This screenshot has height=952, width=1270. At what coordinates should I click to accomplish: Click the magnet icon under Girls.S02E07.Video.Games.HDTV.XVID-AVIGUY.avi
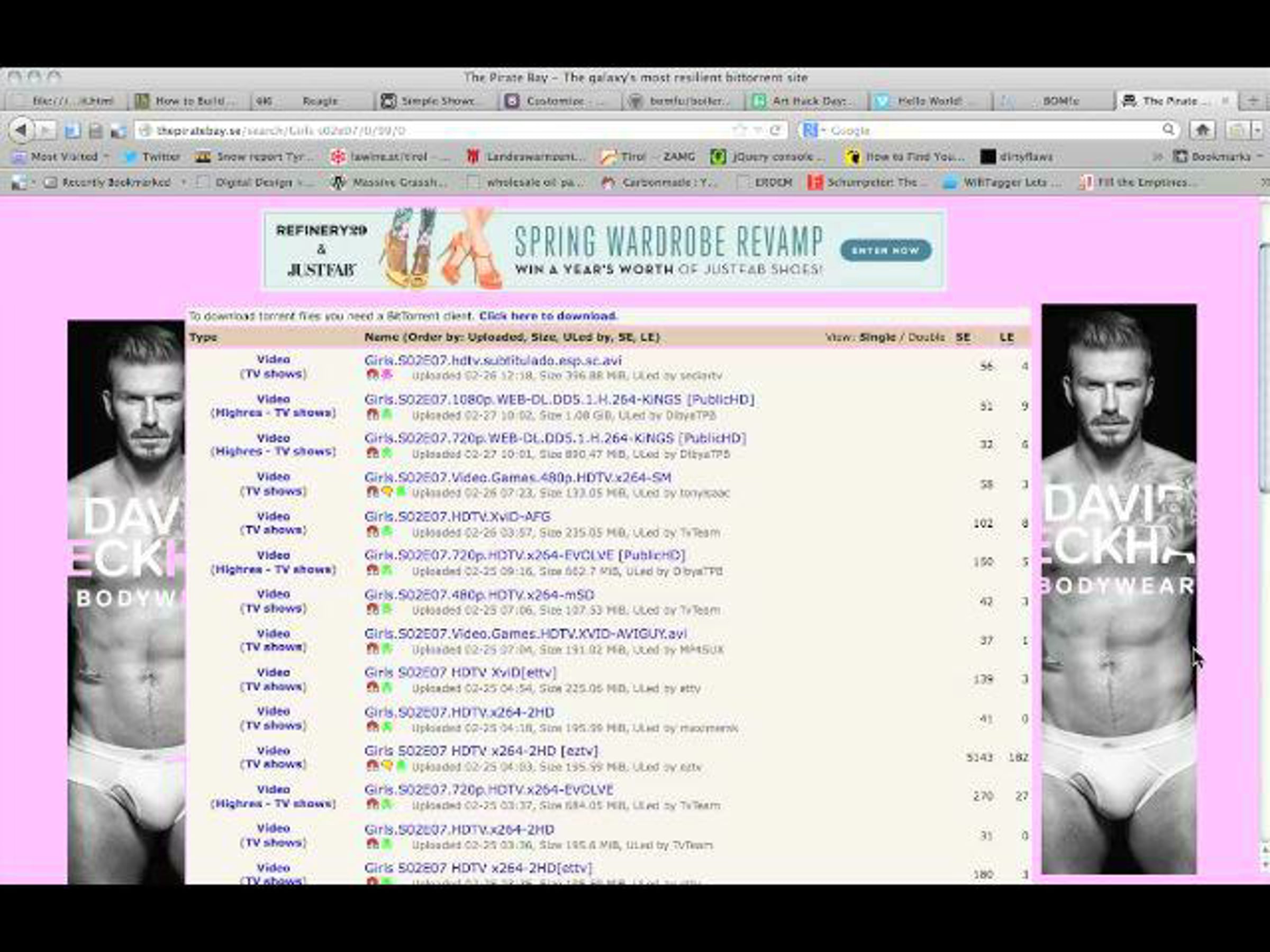coord(372,649)
